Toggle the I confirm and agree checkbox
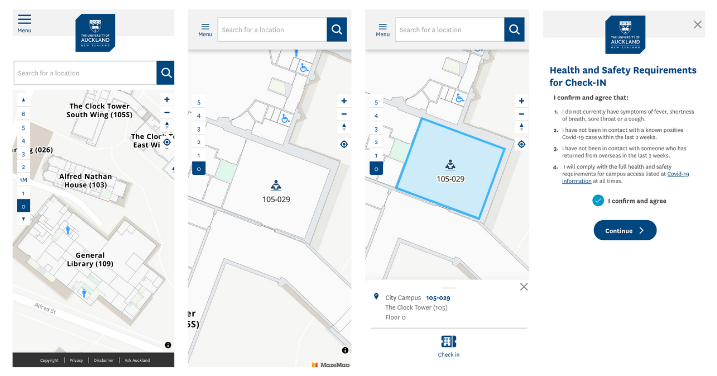 598,200
